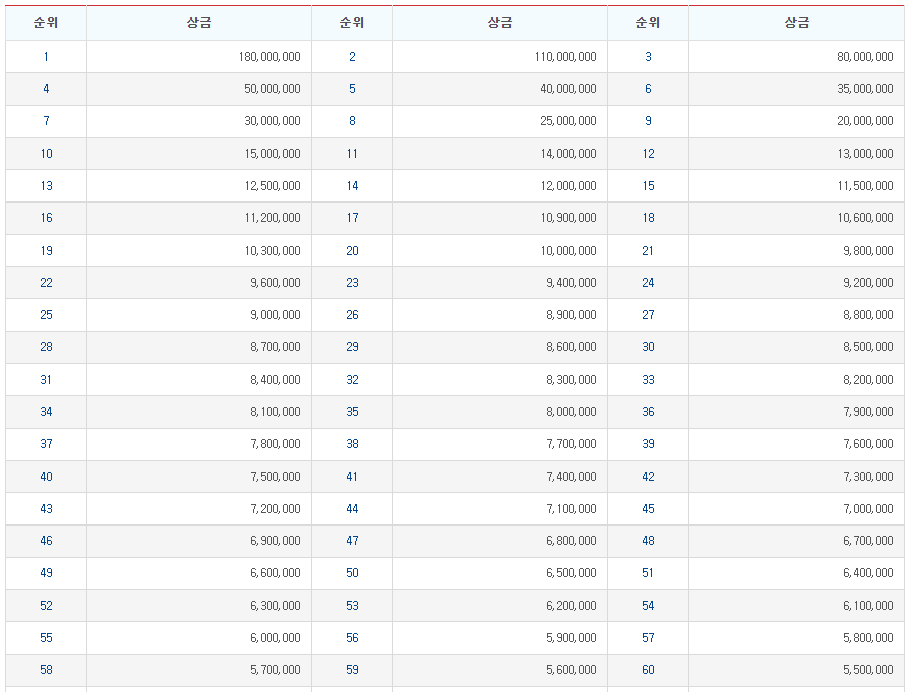The height and width of the screenshot is (692, 910).
Task: Select rank 17 cell
Action: click(352, 218)
